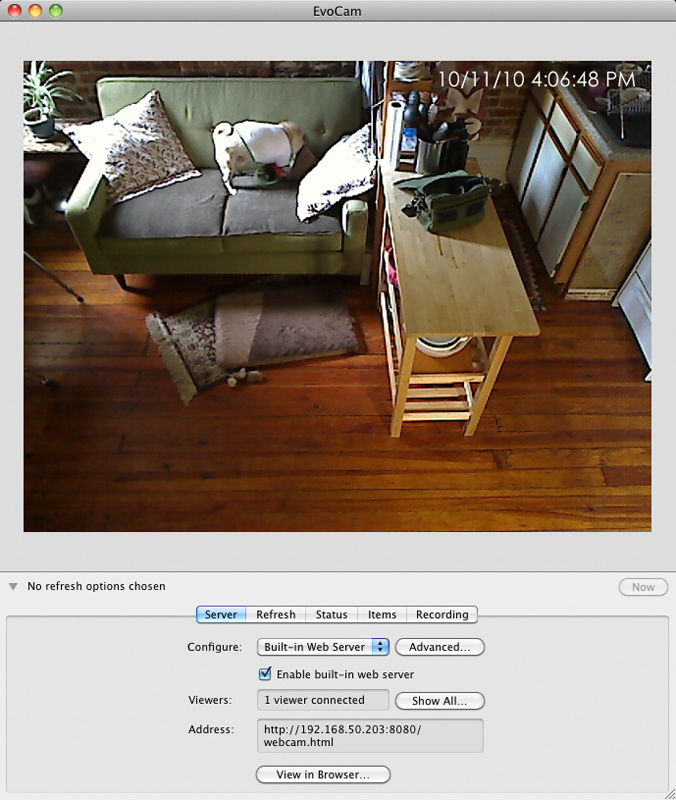This screenshot has height=800, width=676.
Task: Click the webcam address field
Action: pos(370,736)
